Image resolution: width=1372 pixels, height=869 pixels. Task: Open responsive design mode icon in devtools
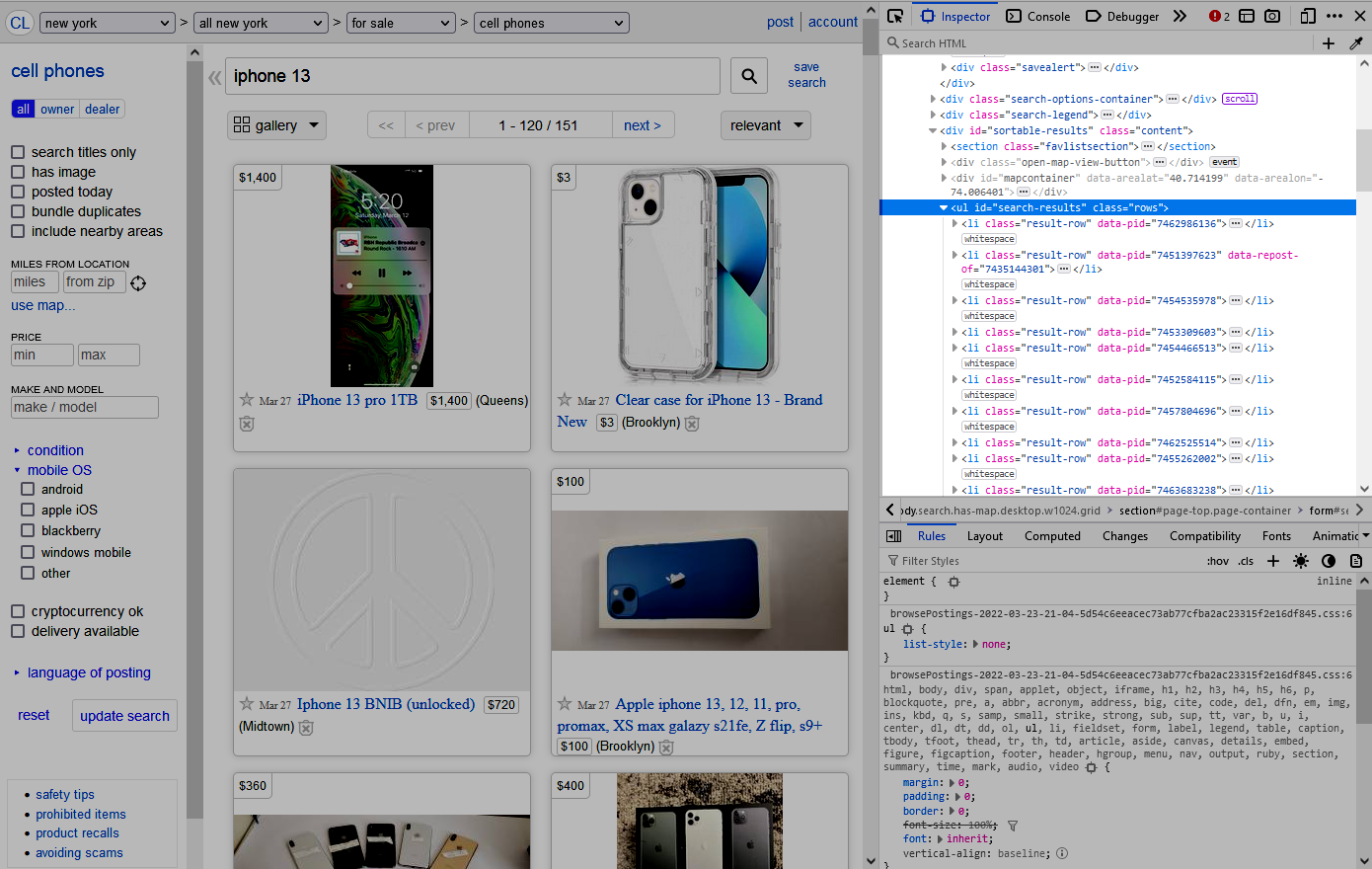tap(1309, 16)
